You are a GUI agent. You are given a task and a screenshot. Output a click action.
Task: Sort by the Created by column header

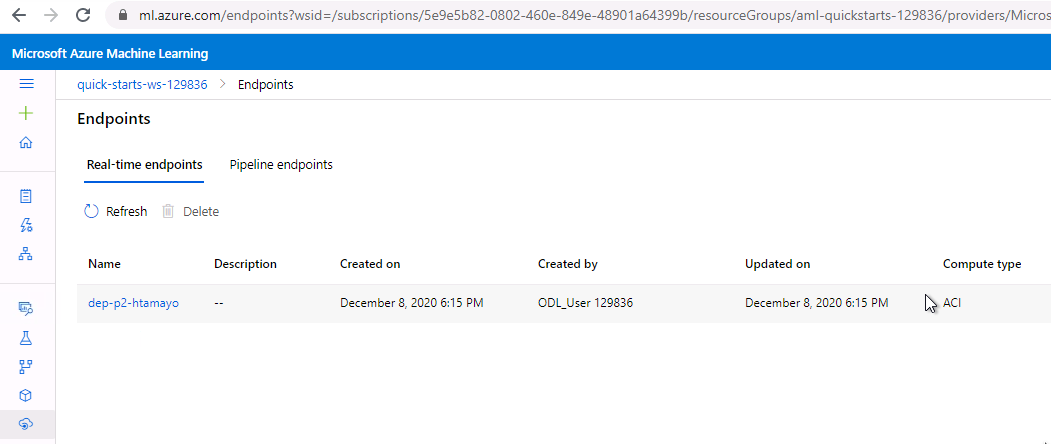coord(568,264)
